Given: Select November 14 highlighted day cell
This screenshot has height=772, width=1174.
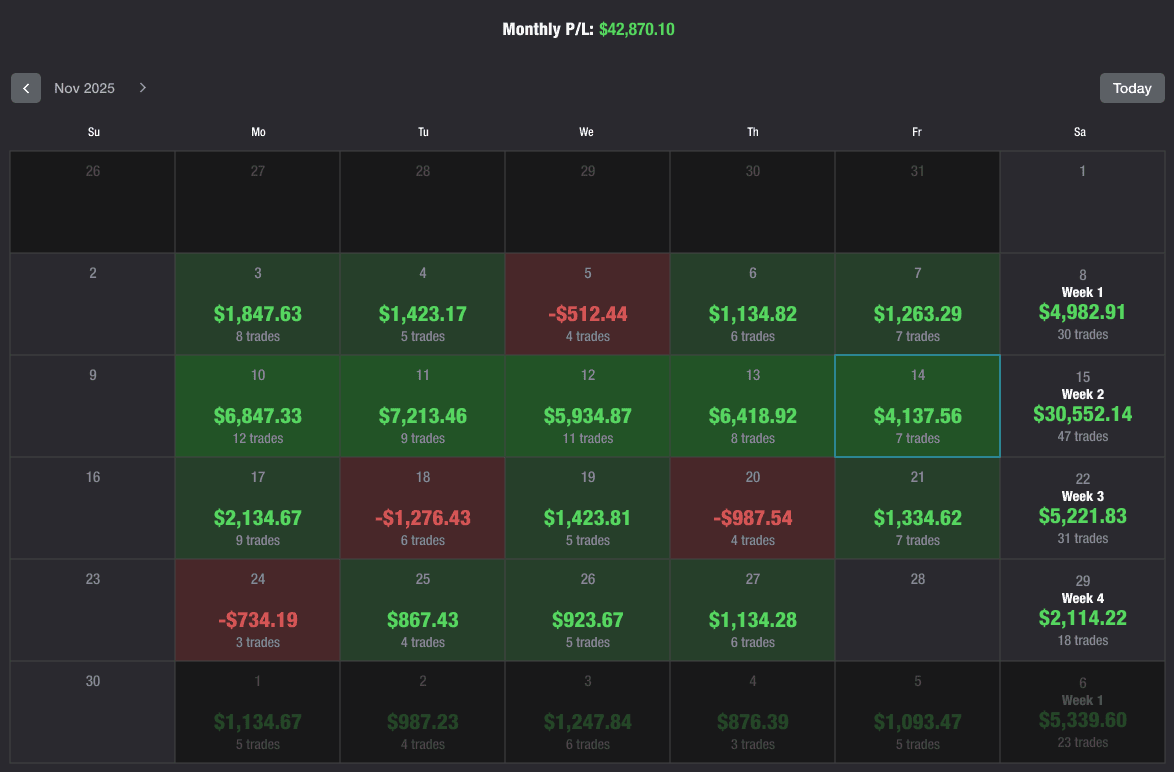Looking at the screenshot, I should pos(917,406).
